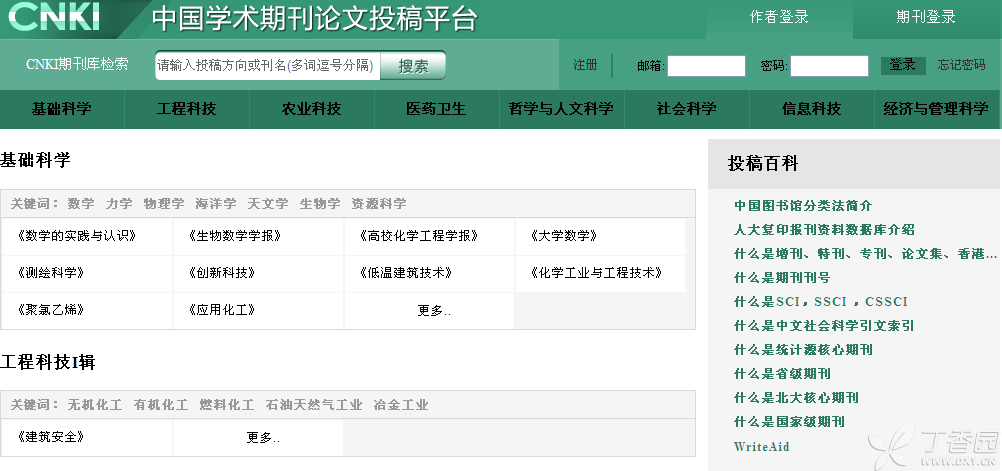Open 什么是增刊、特刊、专刊 article

coord(865,254)
